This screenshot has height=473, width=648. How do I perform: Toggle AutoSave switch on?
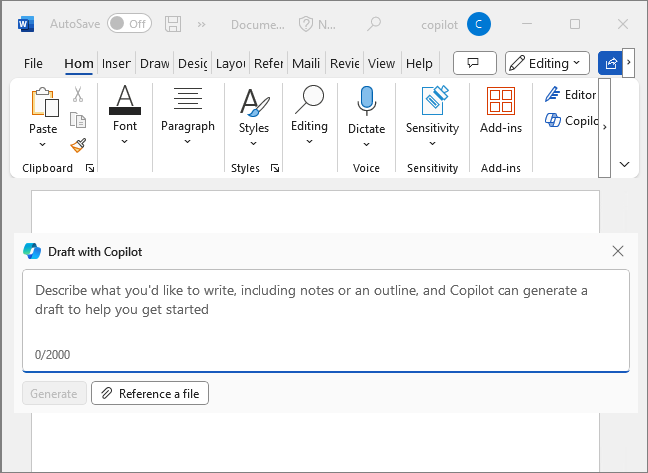pos(129,24)
